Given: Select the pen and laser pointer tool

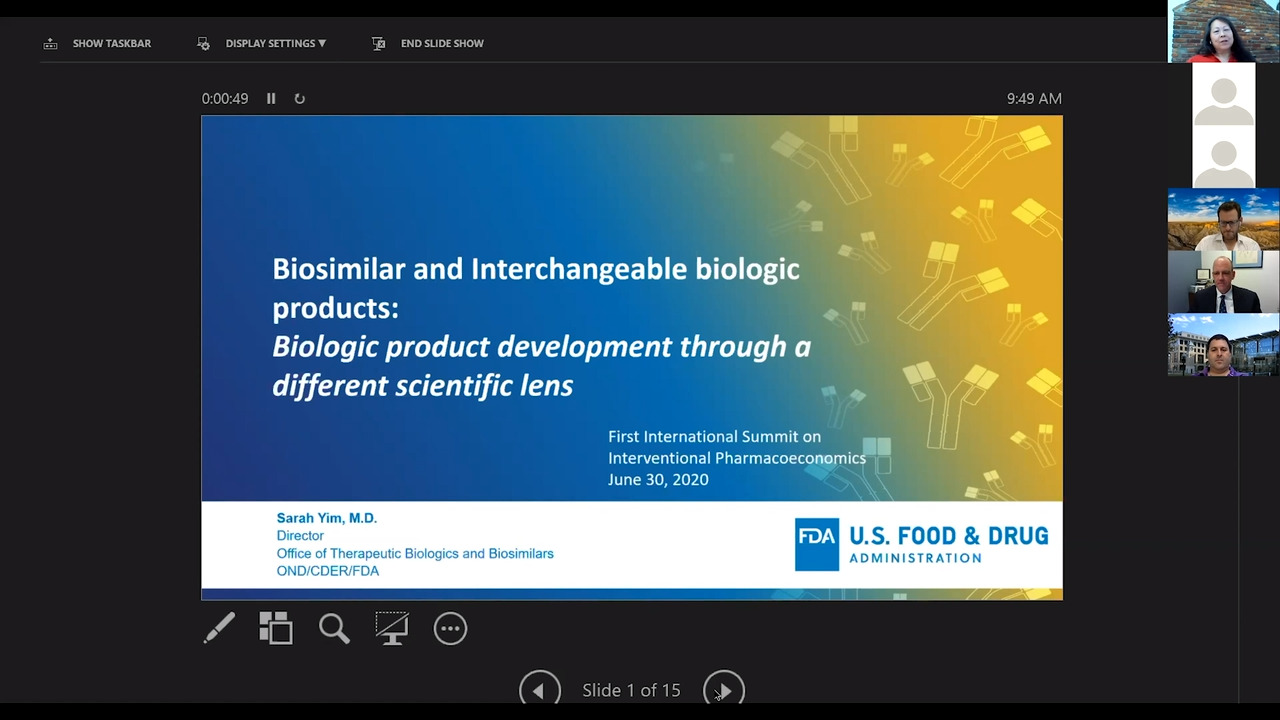Looking at the screenshot, I should click(x=219, y=628).
